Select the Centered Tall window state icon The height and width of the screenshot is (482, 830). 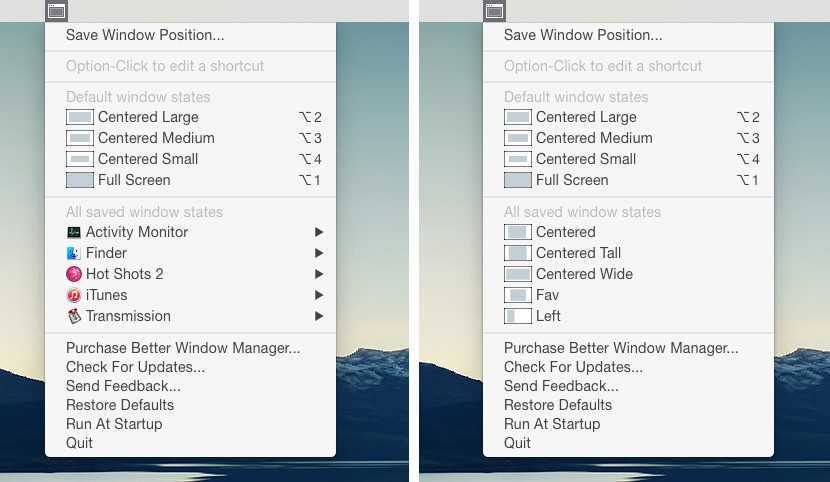[x=517, y=253]
